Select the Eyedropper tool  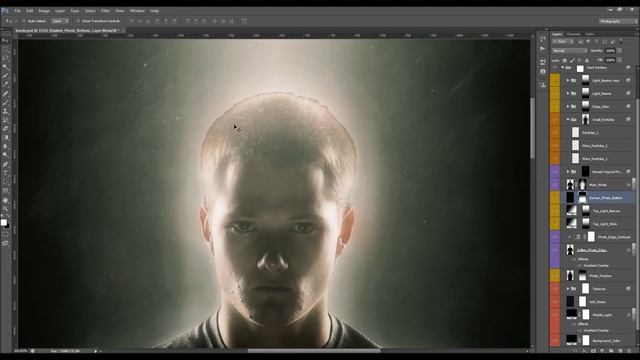coord(5,85)
